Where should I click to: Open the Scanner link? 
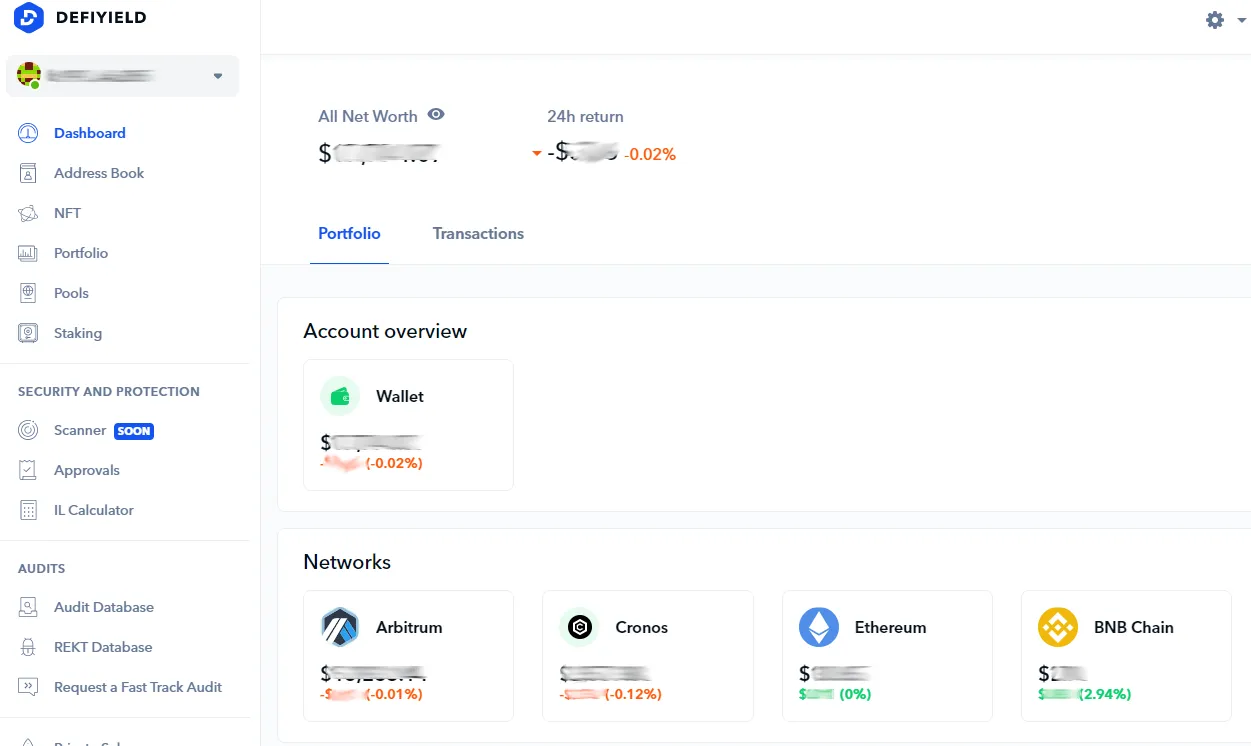tap(80, 430)
